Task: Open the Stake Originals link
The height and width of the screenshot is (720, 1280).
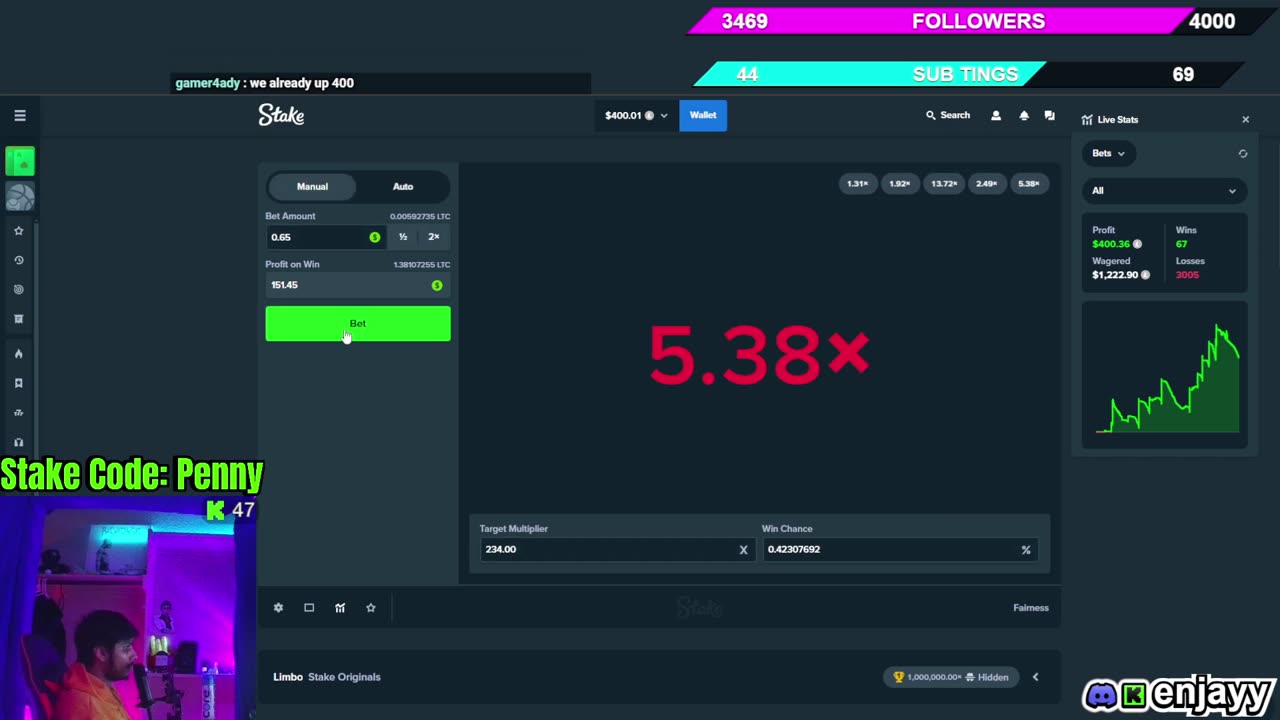Action: pyautogui.click(x=344, y=677)
